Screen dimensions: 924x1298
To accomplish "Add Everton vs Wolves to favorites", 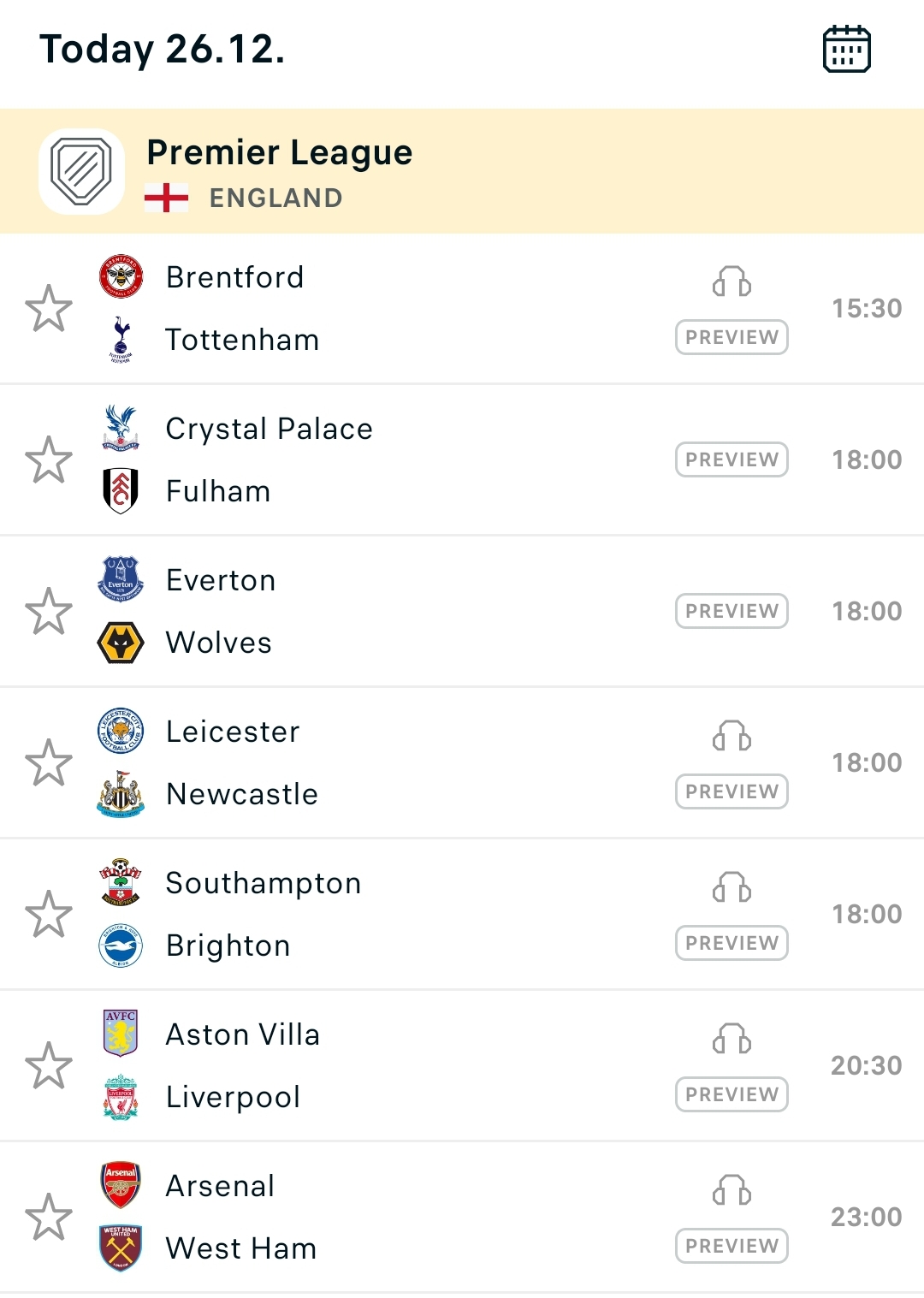I will 49,611.
